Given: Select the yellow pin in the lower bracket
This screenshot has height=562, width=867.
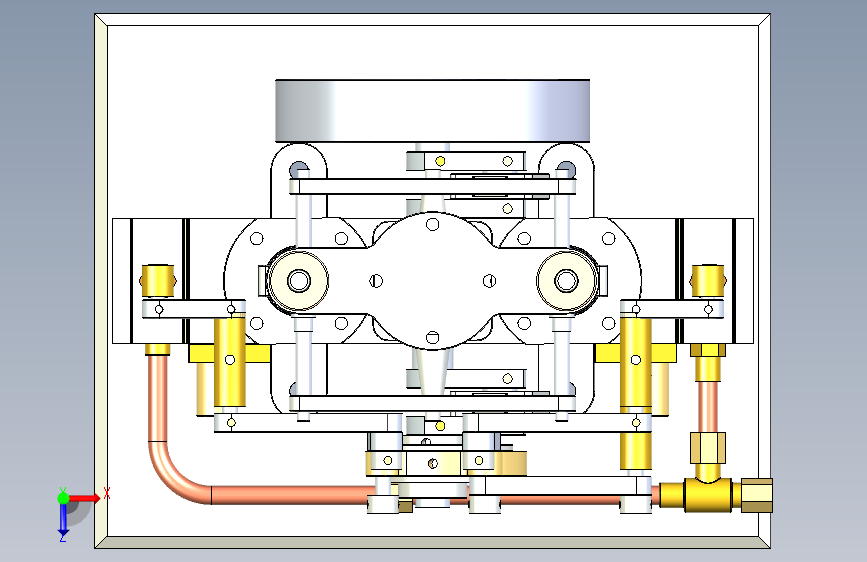Looking at the screenshot, I should [x=440, y=425].
